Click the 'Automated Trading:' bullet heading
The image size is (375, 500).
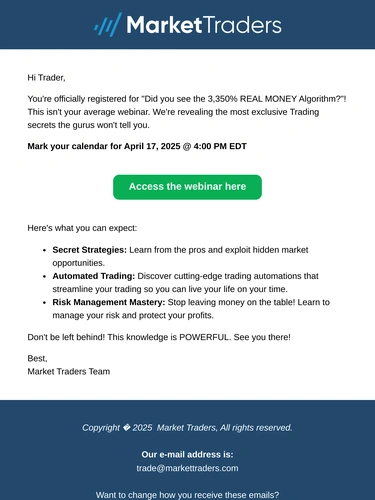94,276
